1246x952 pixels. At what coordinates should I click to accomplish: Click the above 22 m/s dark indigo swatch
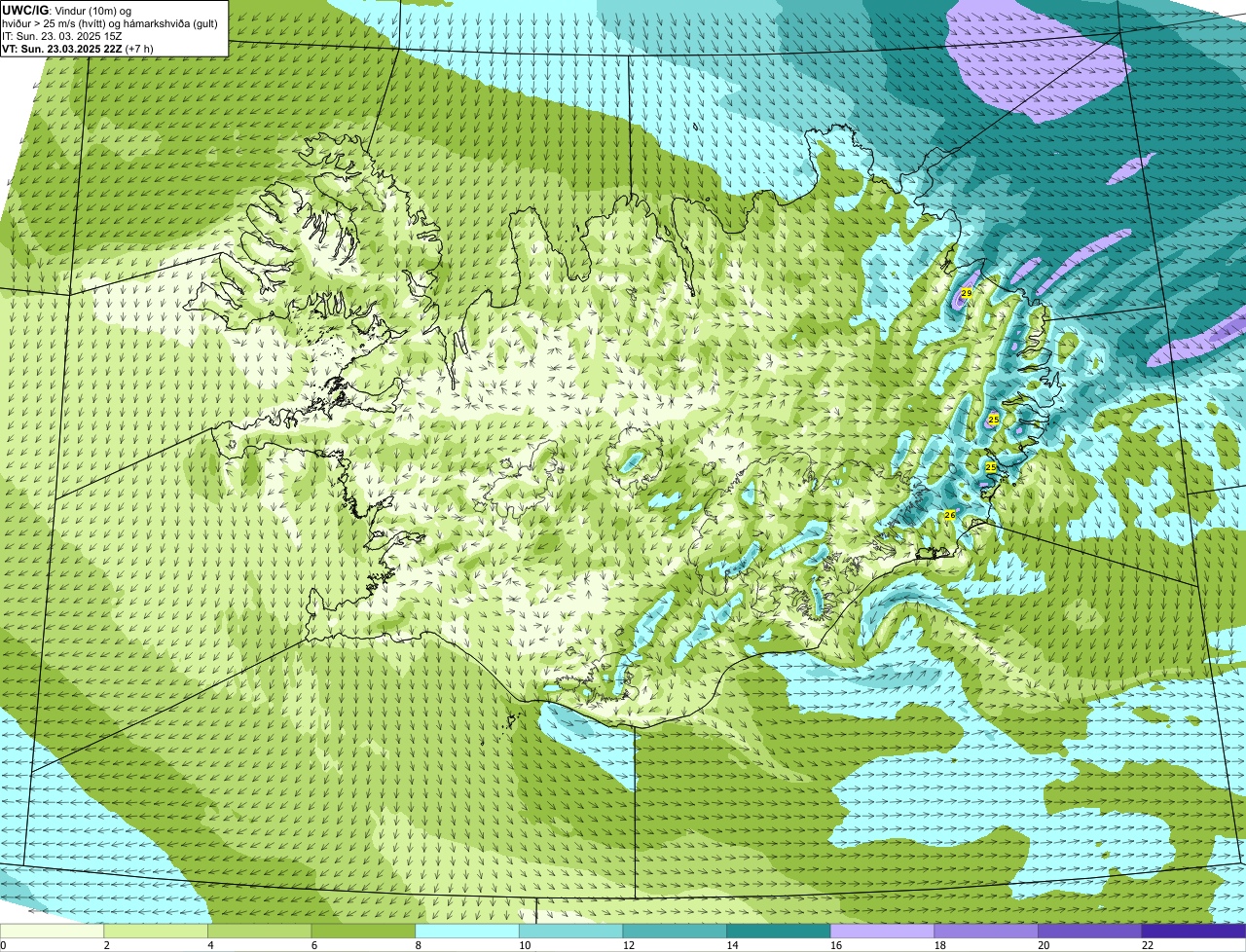coord(1193,931)
